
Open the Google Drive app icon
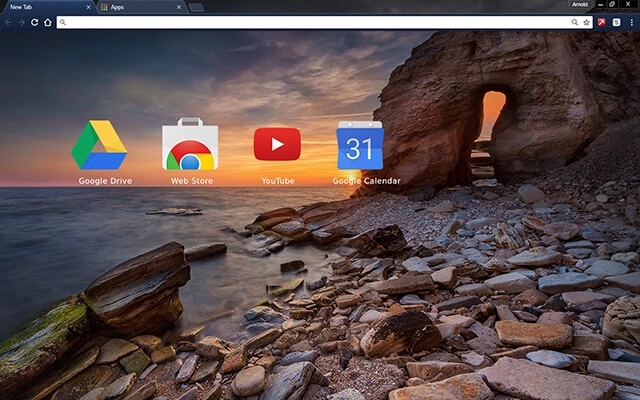tap(99, 145)
